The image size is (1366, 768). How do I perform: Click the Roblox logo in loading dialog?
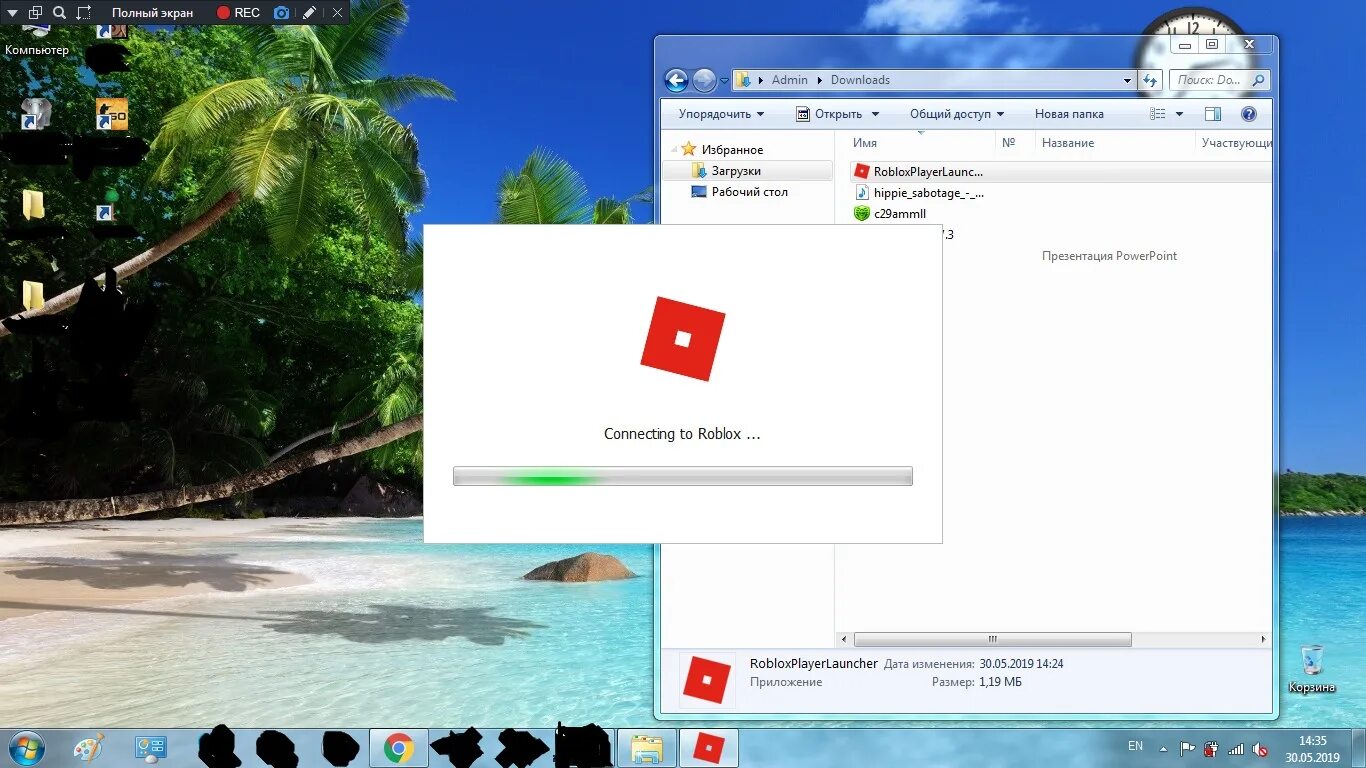click(x=682, y=339)
